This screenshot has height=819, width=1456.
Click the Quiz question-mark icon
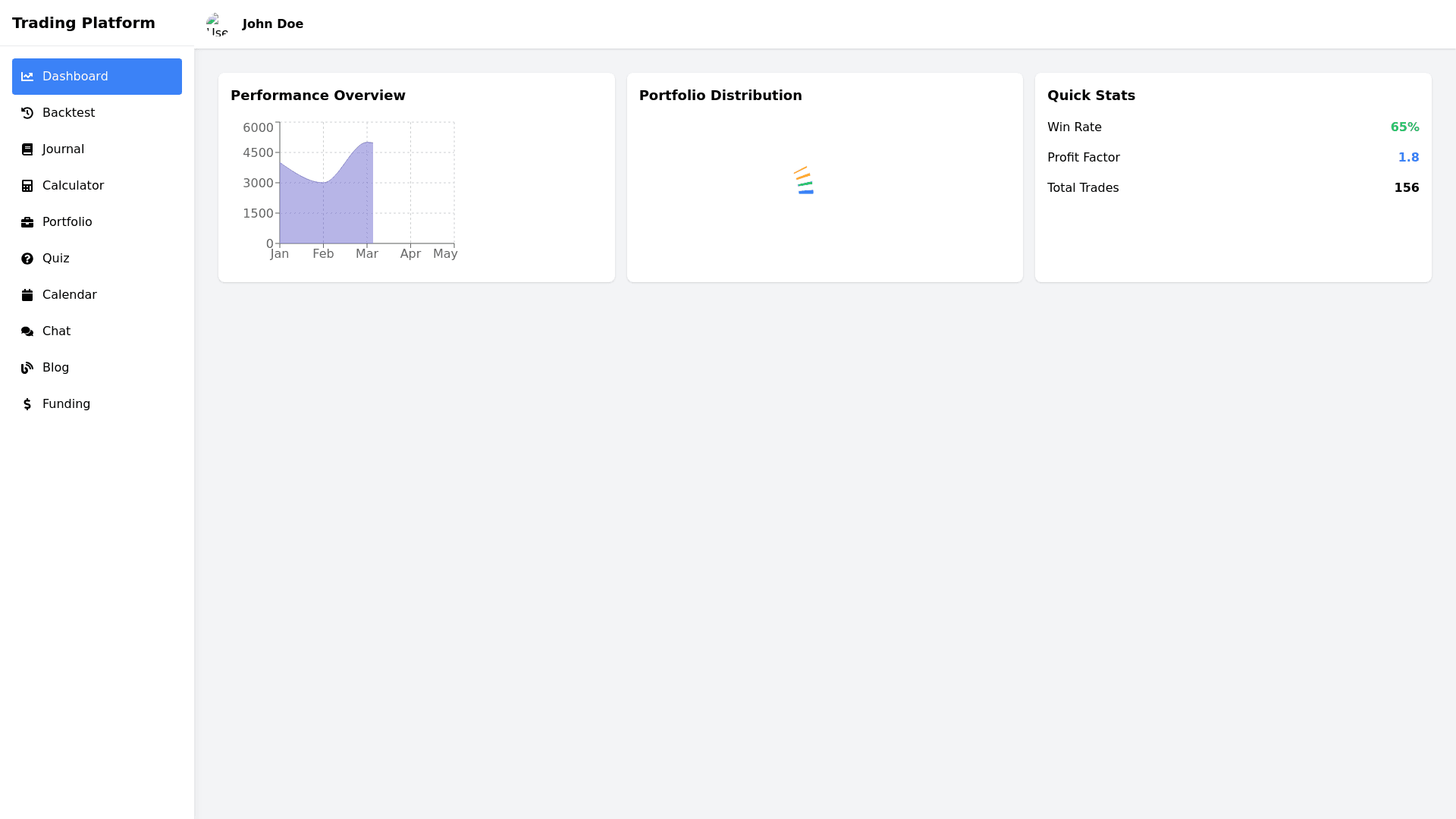(x=27, y=259)
